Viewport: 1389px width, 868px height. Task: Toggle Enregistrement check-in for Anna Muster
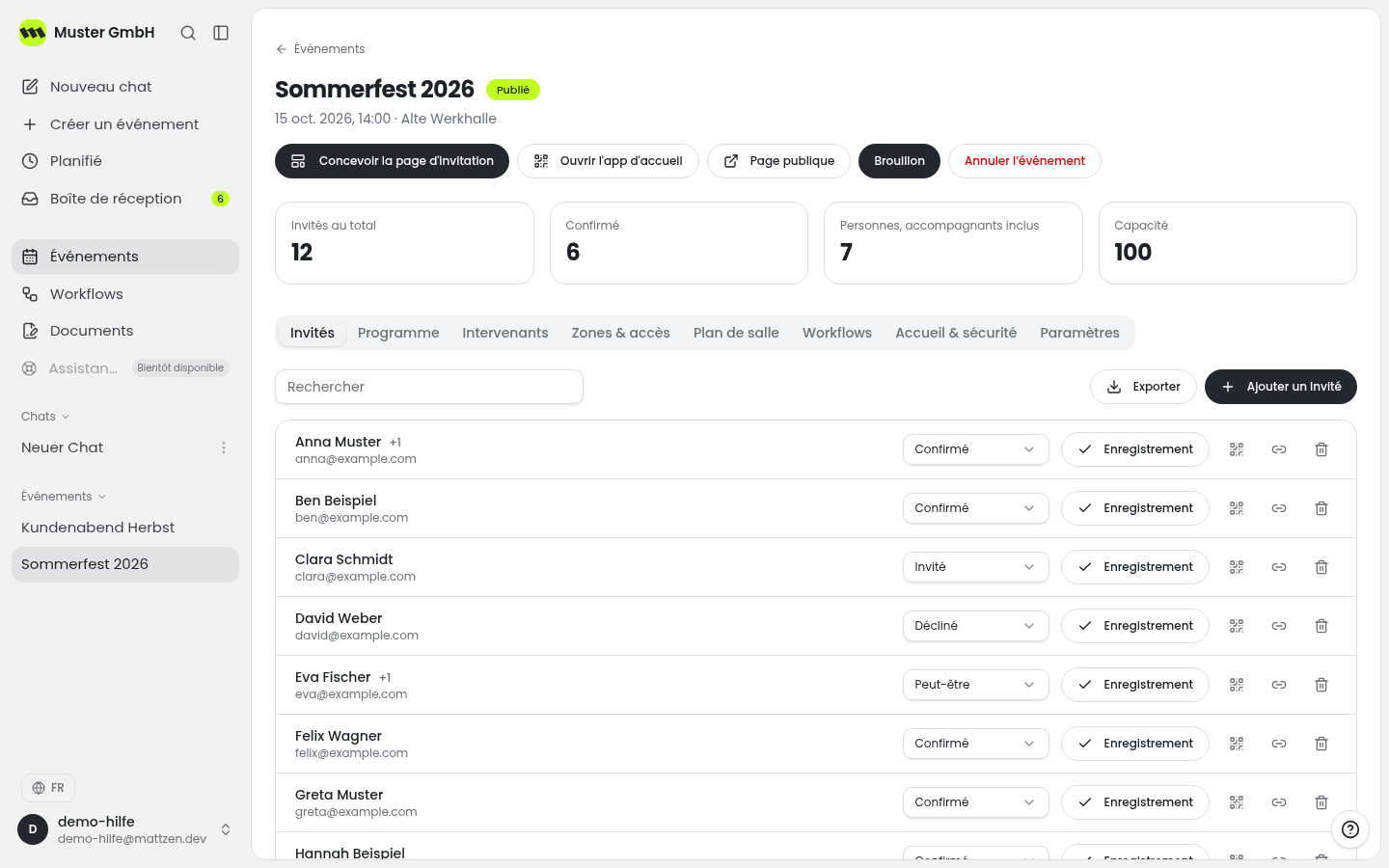click(x=1135, y=449)
